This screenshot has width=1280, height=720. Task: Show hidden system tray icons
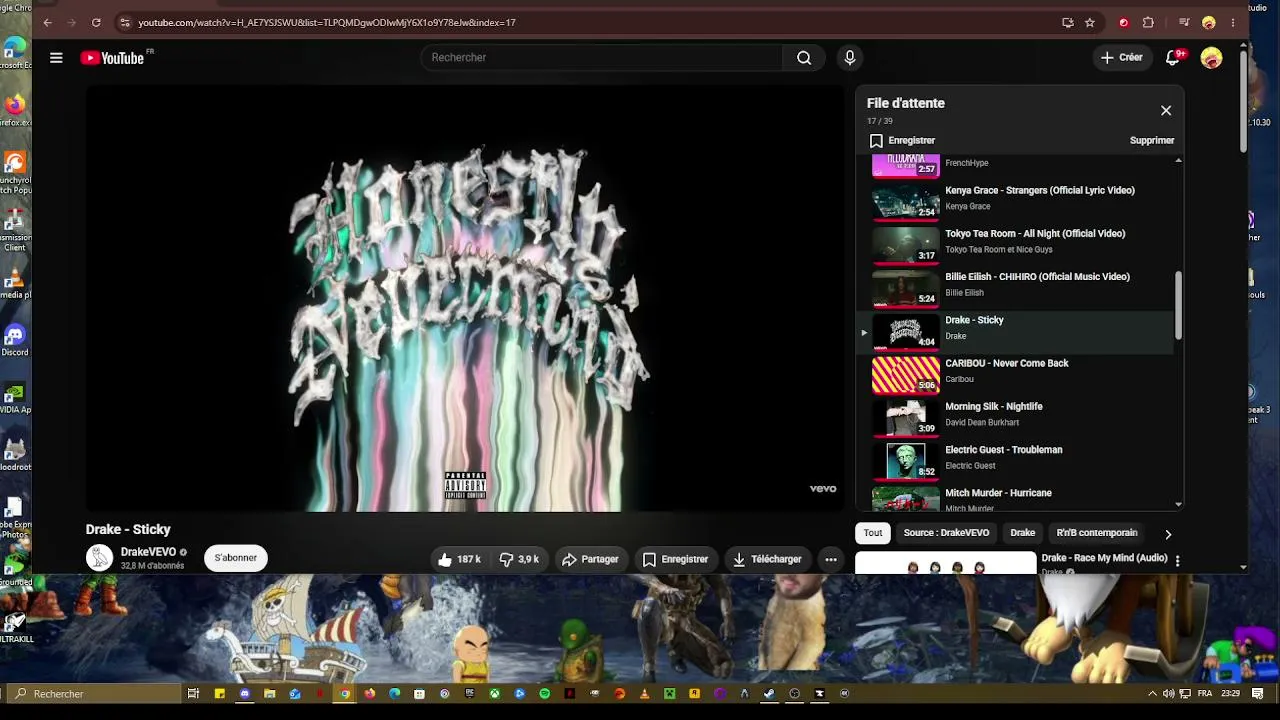tap(1152, 693)
